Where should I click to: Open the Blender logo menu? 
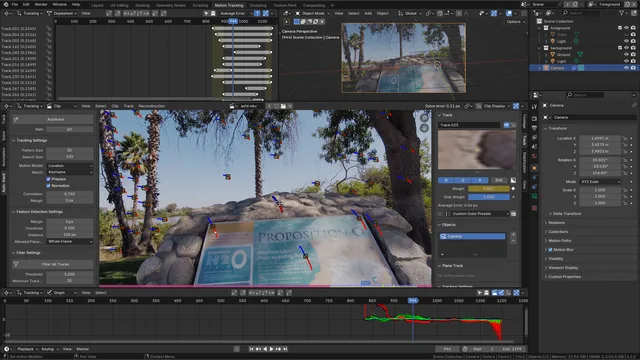[5, 4]
